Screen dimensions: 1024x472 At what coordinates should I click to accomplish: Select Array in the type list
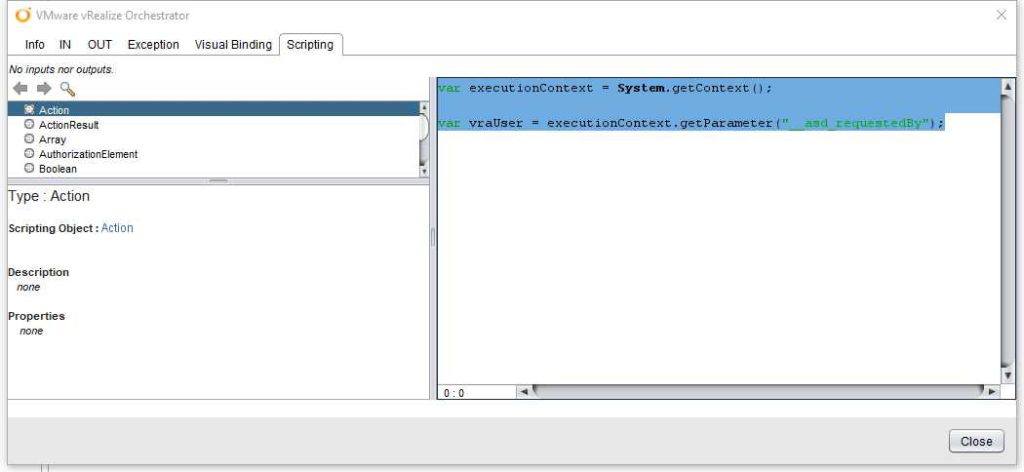pyautogui.click(x=213, y=139)
